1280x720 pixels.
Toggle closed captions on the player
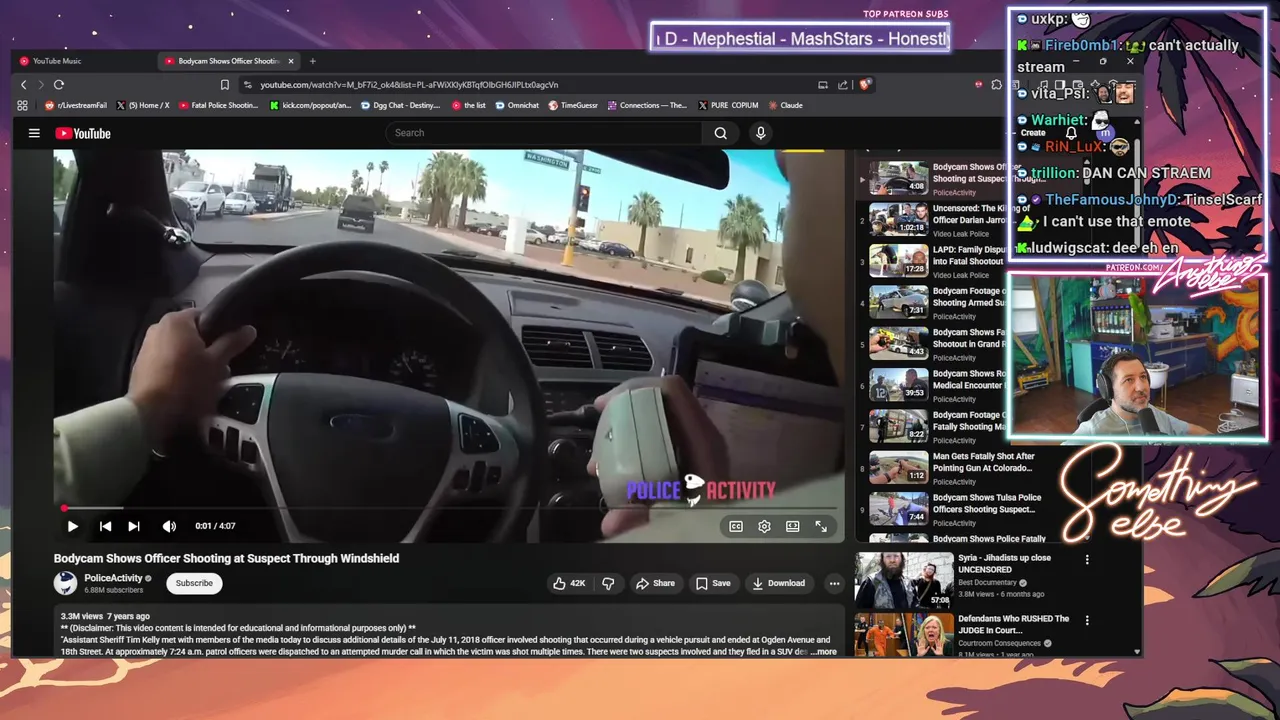tap(736, 526)
